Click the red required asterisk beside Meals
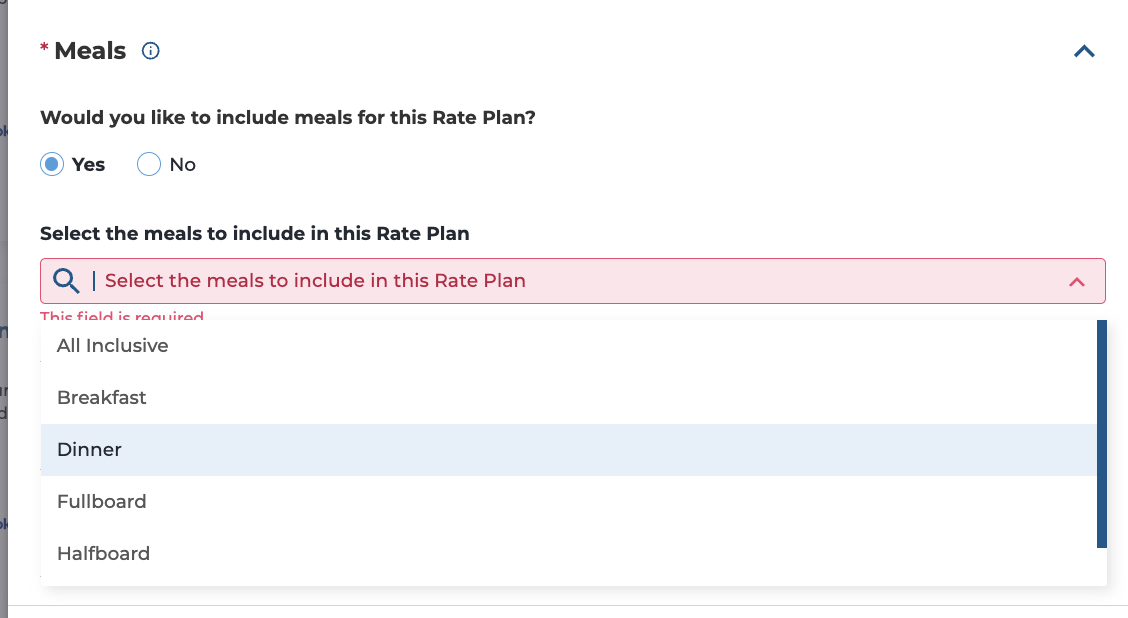This screenshot has width=1128, height=618. (x=45, y=47)
